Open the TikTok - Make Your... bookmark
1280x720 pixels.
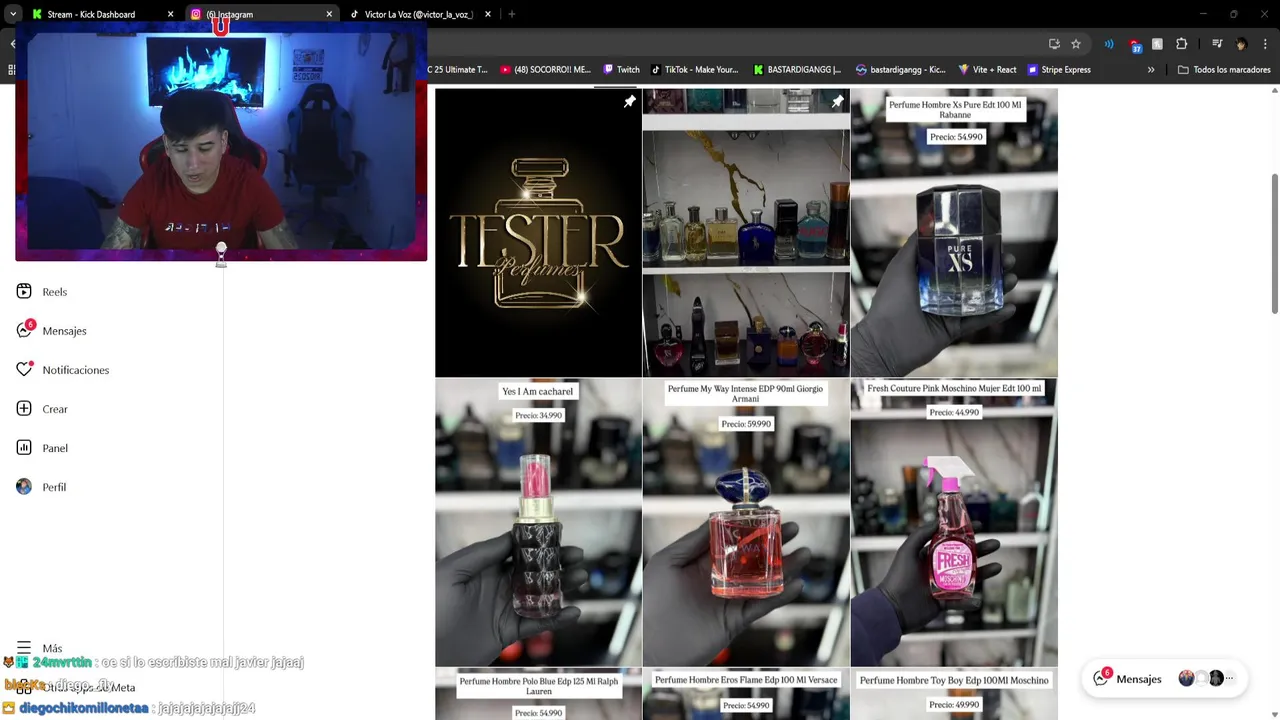(694, 70)
